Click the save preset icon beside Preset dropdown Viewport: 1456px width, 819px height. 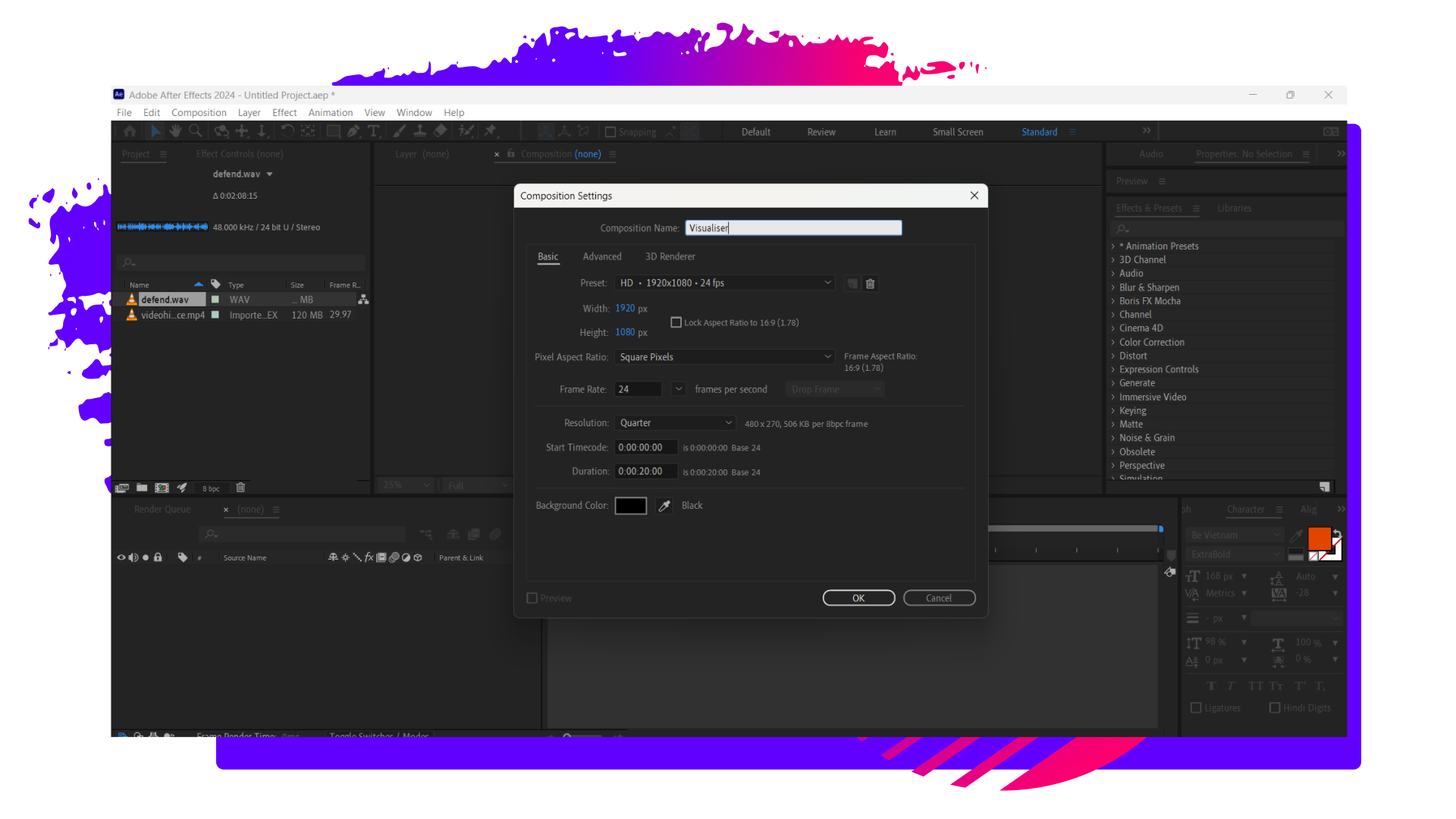pos(852,284)
